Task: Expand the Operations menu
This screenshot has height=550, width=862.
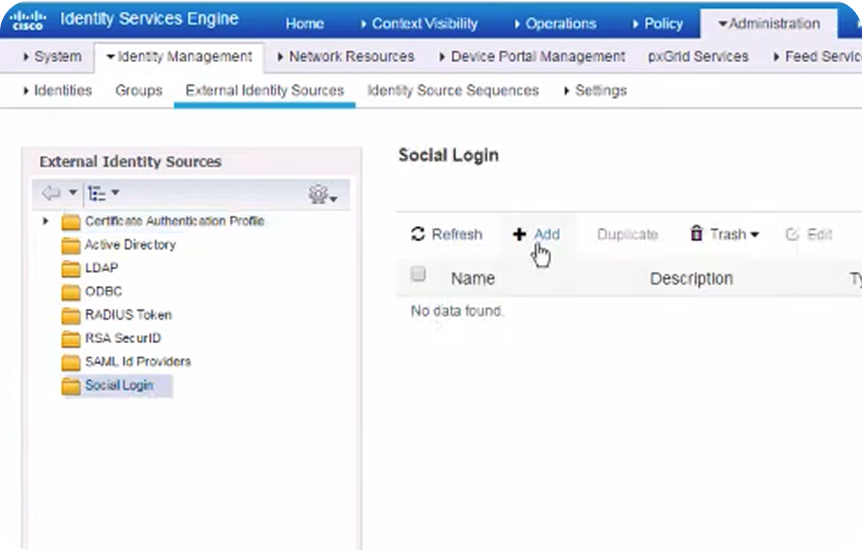Action: pyautogui.click(x=555, y=24)
